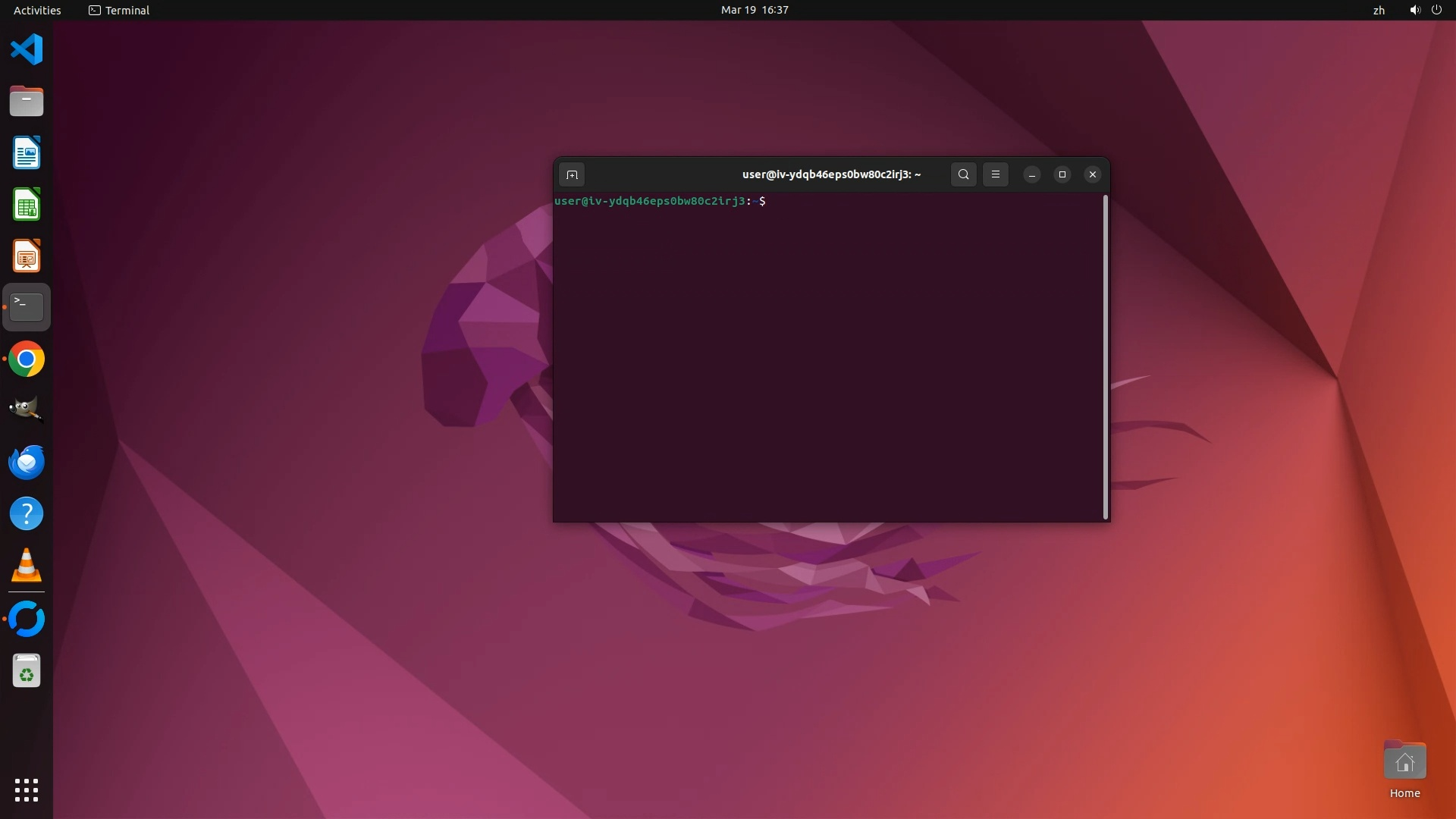The width and height of the screenshot is (1456, 819).
Task: Launch Visual Studio Code from dock
Action: 27,50
